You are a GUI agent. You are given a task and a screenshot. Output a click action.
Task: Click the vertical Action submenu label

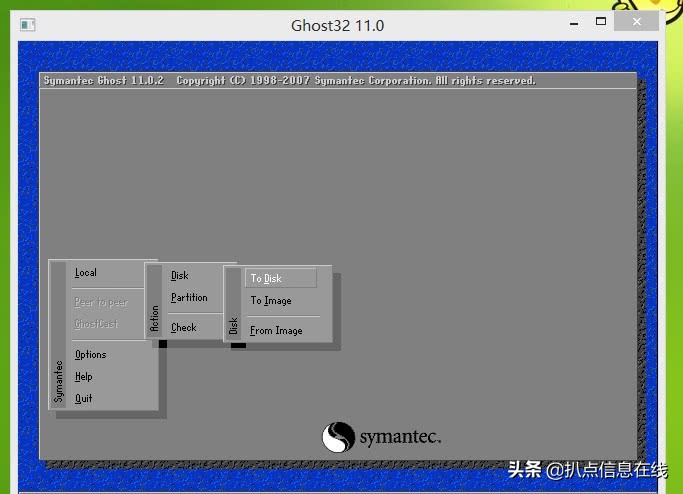pyautogui.click(x=154, y=318)
